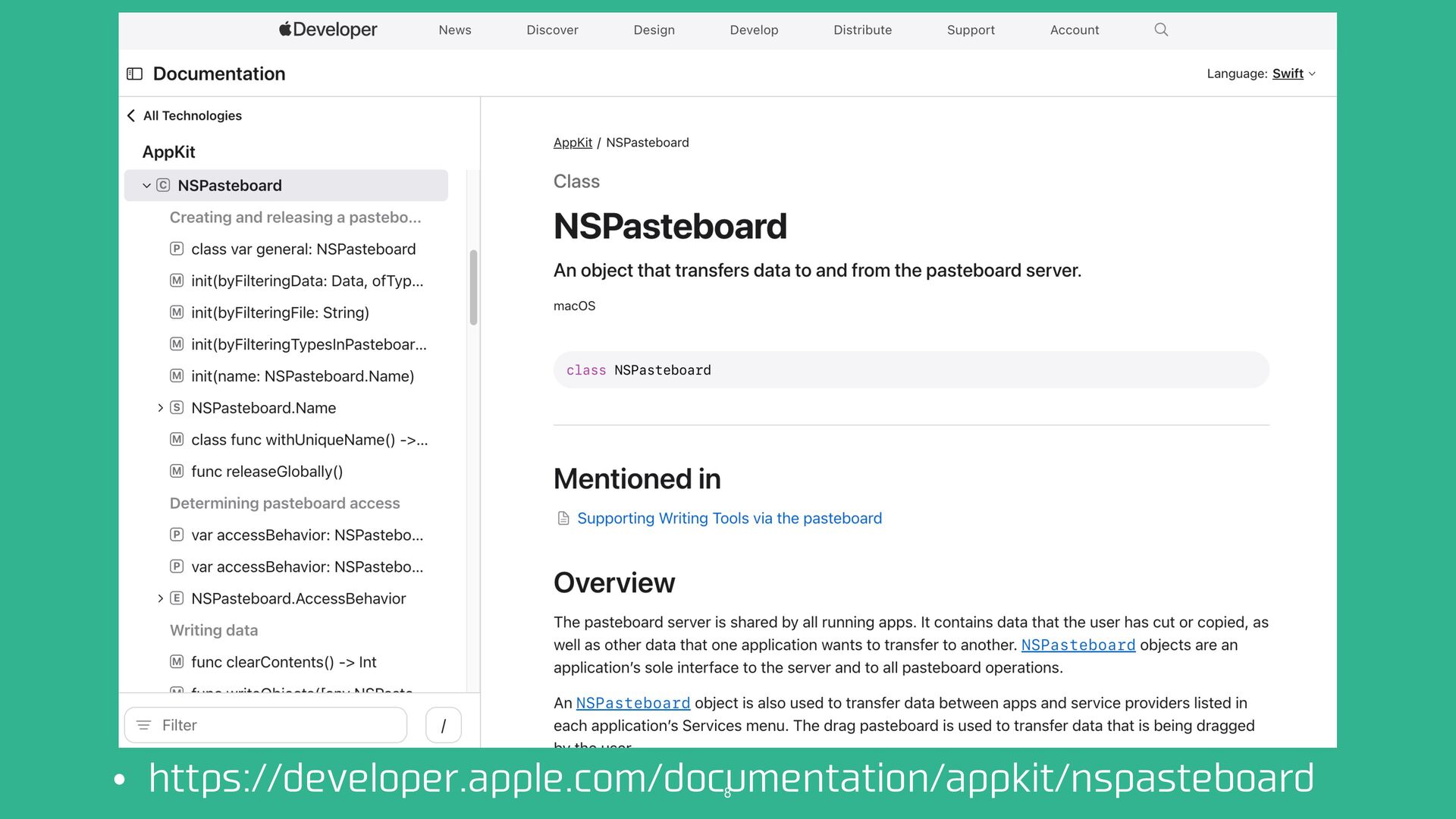
Task: Open the Design menu
Action: [x=654, y=30]
